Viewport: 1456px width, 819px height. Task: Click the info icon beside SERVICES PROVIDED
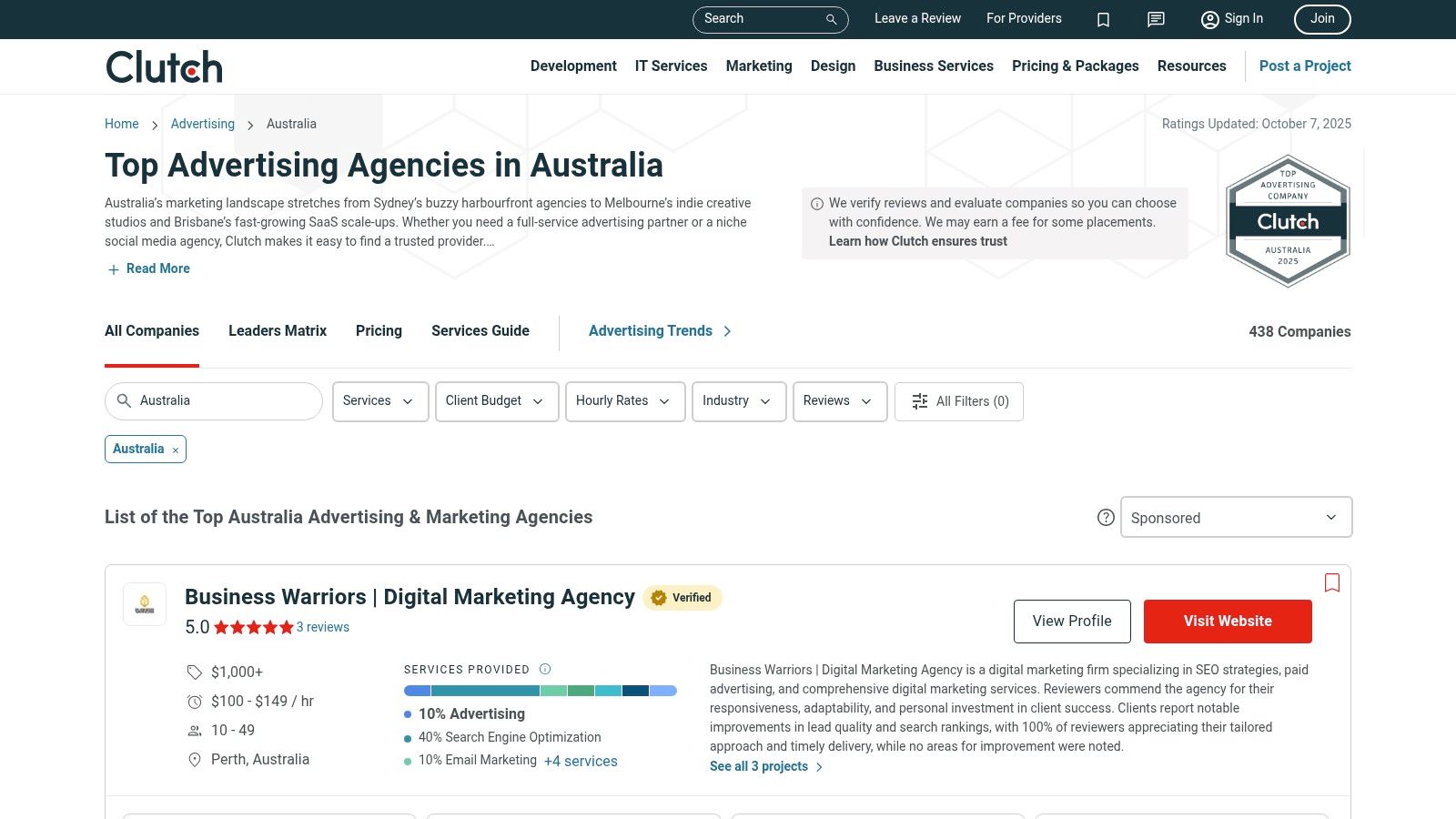(x=544, y=669)
